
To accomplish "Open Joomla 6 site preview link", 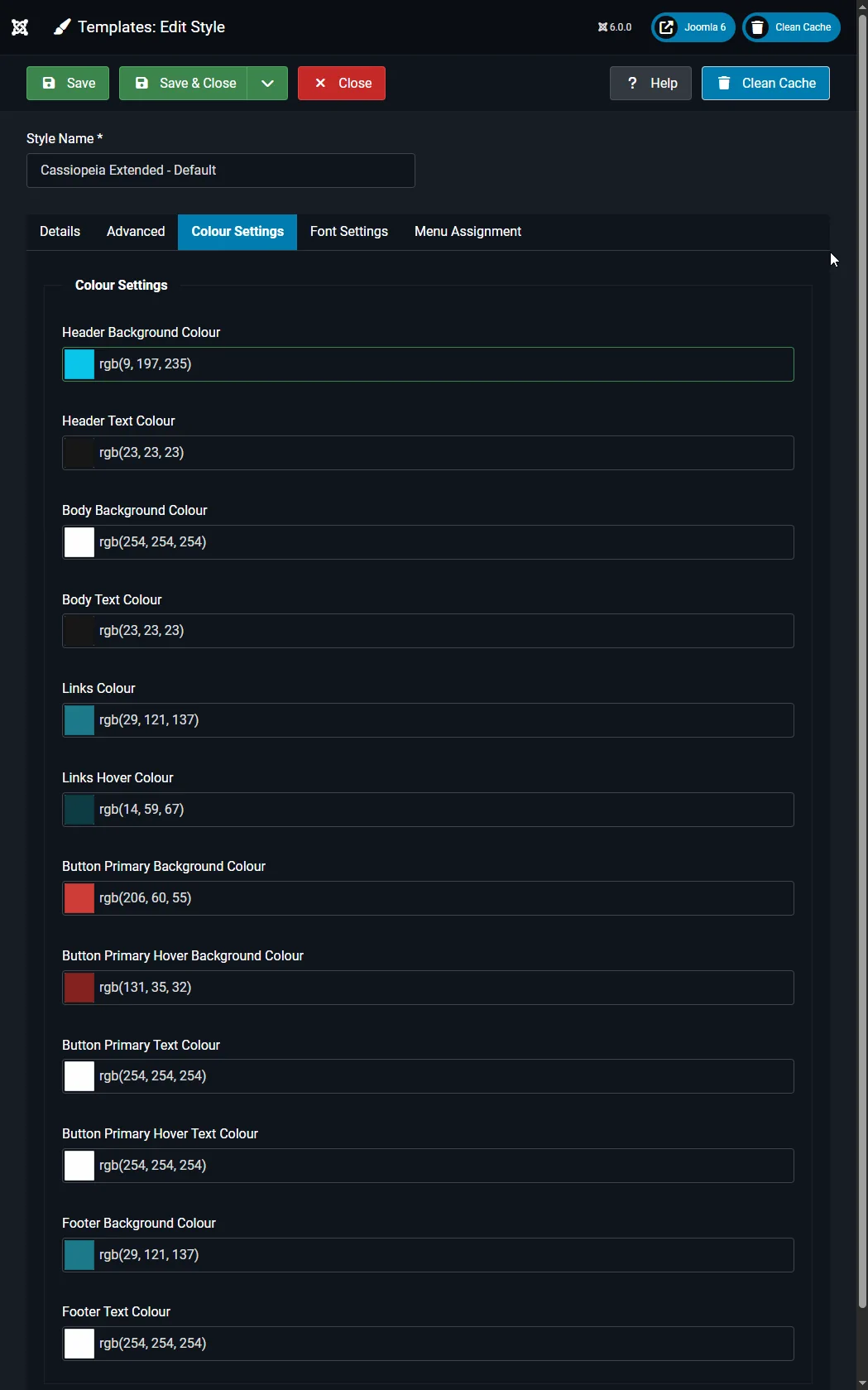I will tap(693, 27).
